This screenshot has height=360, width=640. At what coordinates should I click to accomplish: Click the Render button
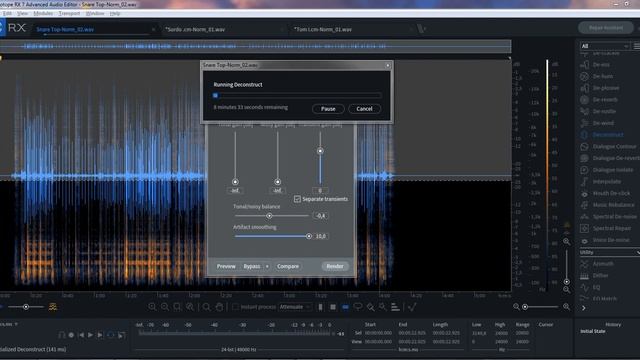coord(335,267)
